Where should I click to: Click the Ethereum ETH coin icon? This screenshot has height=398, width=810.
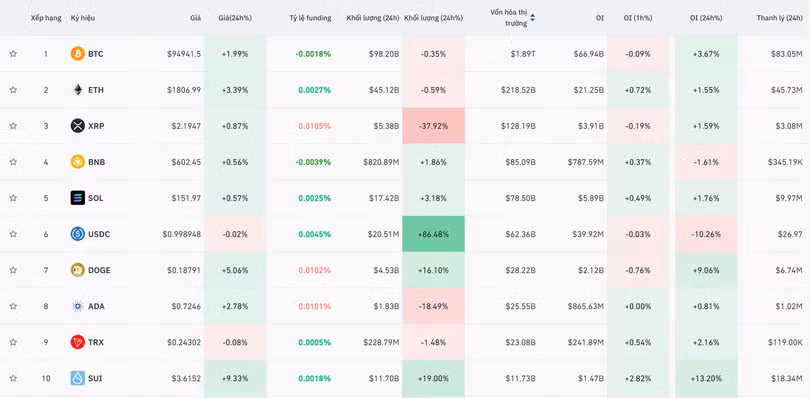pos(77,90)
